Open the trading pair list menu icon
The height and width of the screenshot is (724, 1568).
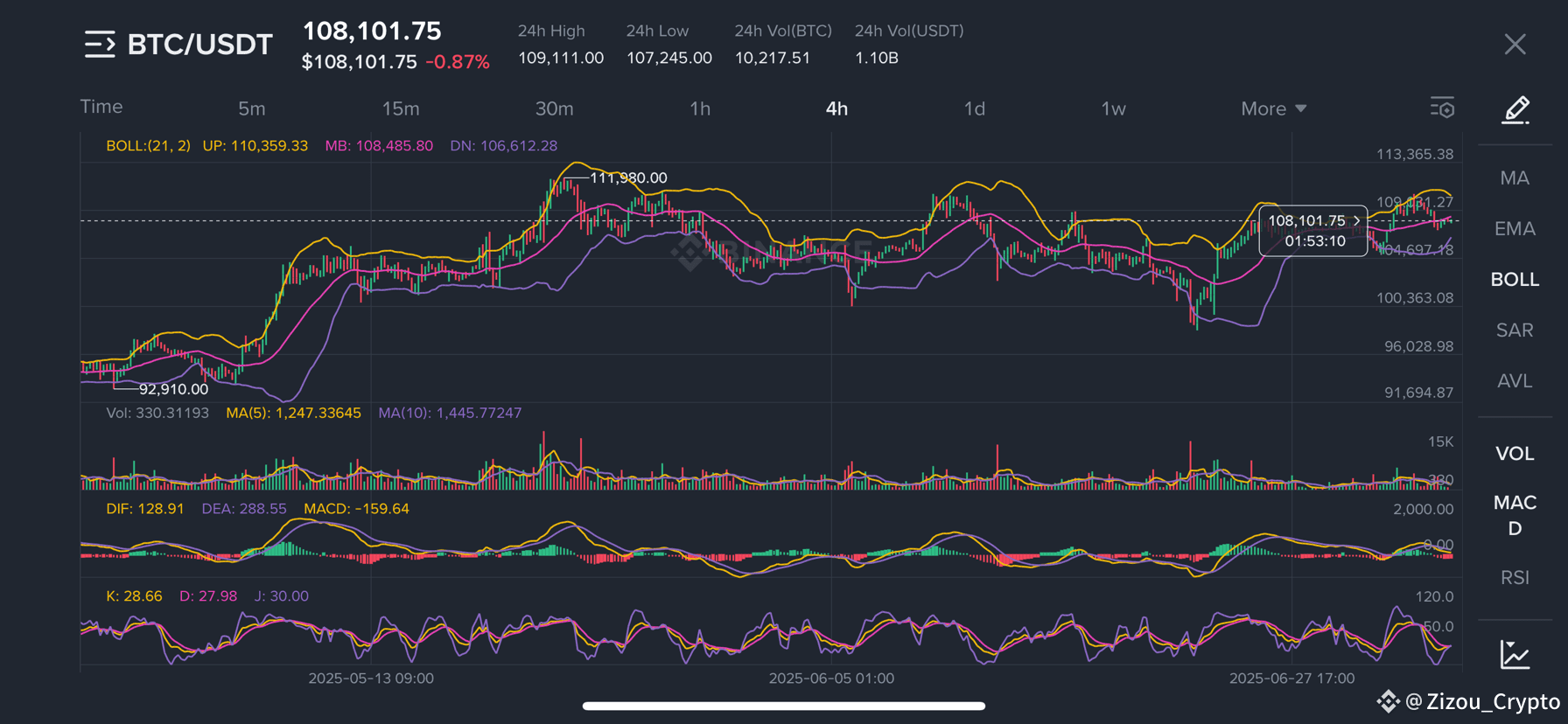point(100,44)
